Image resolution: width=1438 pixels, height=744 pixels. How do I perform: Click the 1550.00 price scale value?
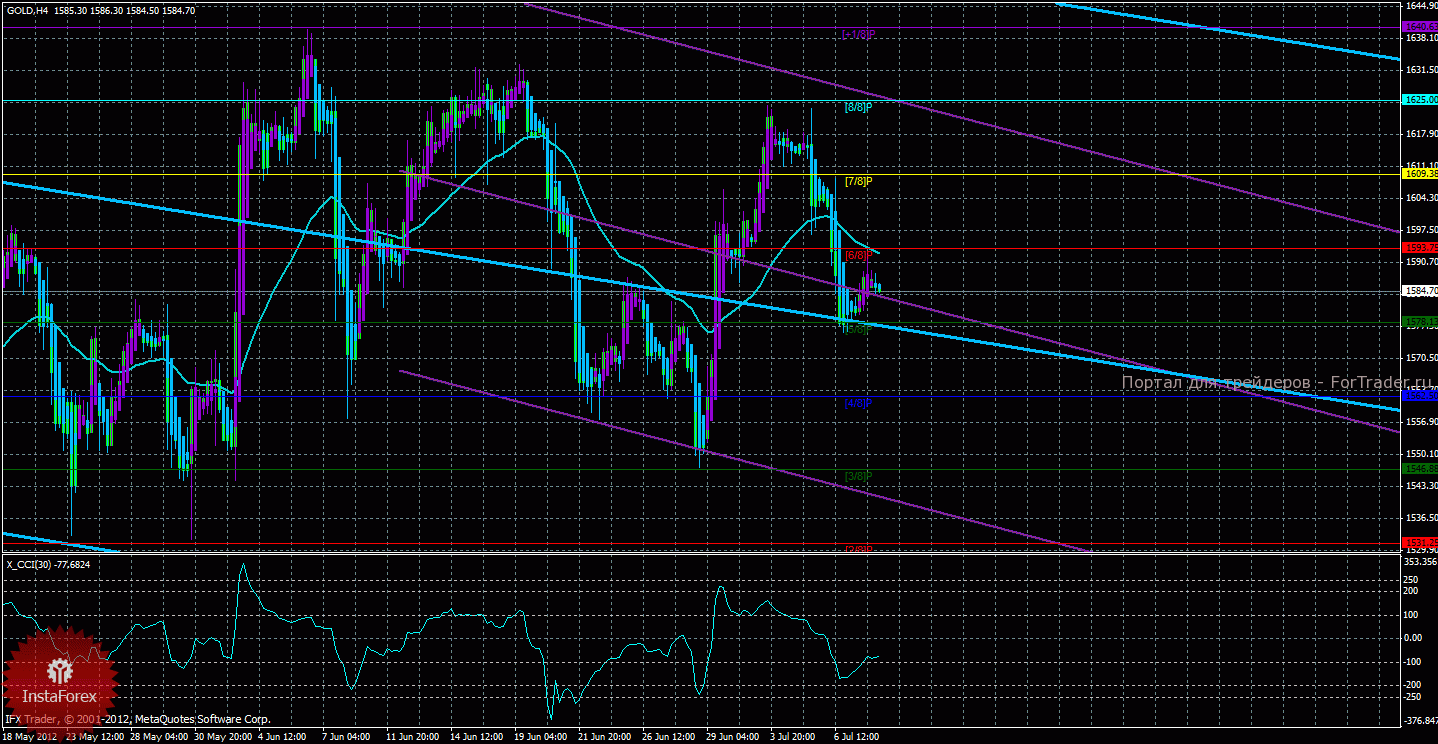[1420, 454]
